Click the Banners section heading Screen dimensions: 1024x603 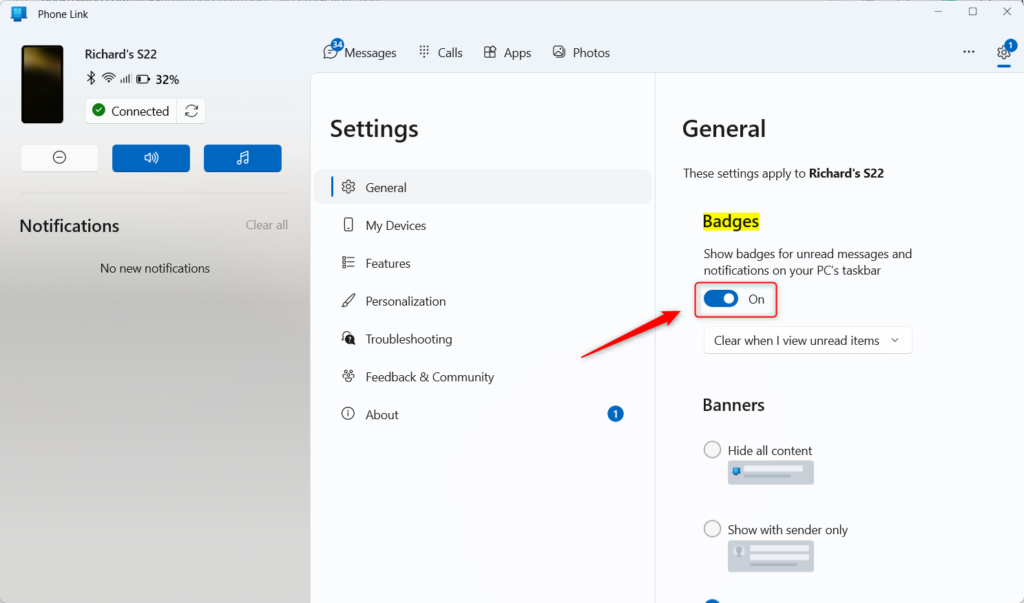point(733,405)
